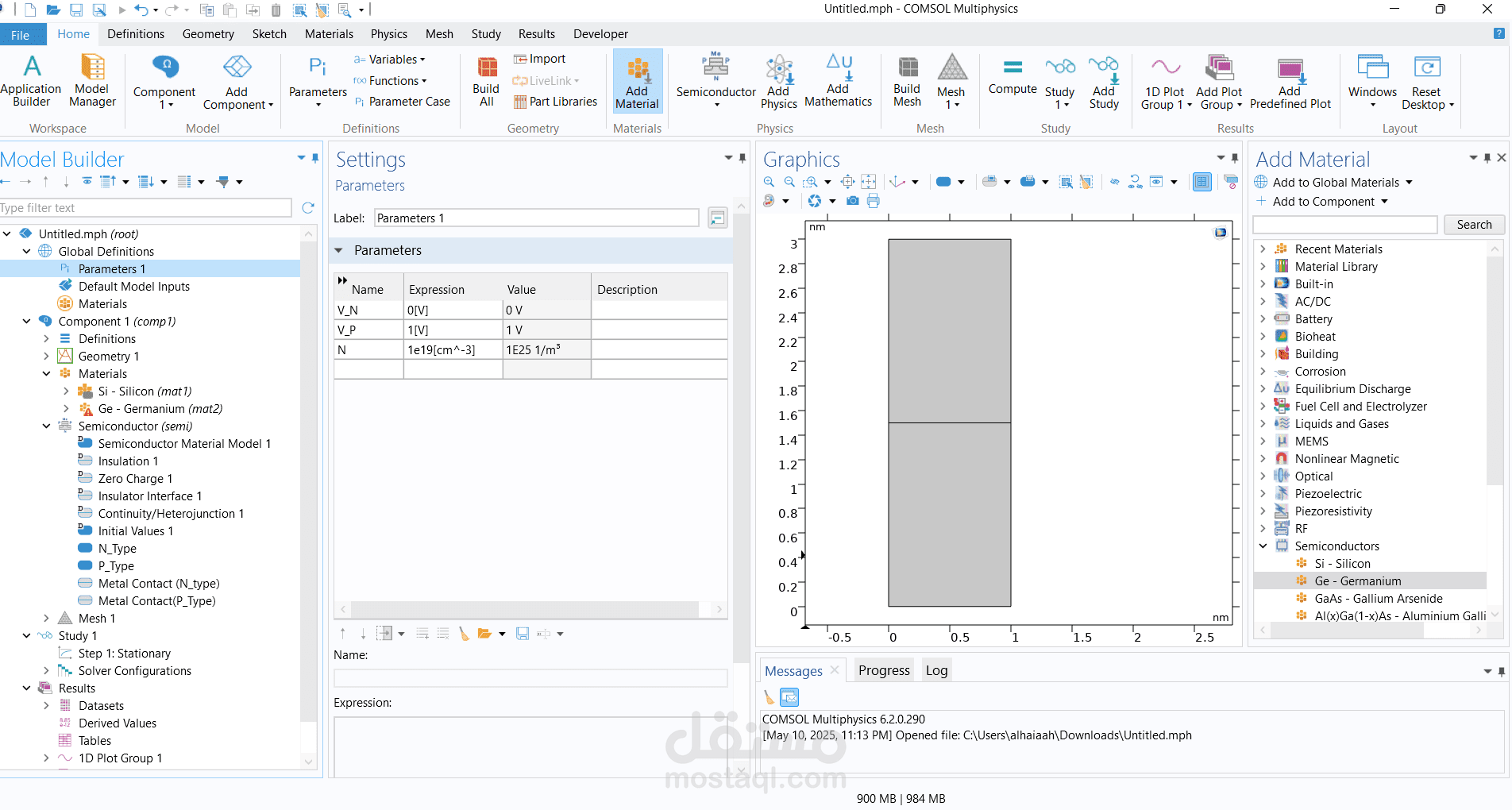The height and width of the screenshot is (810, 1512).
Task: Click the Add Physics icon
Action: click(x=779, y=82)
